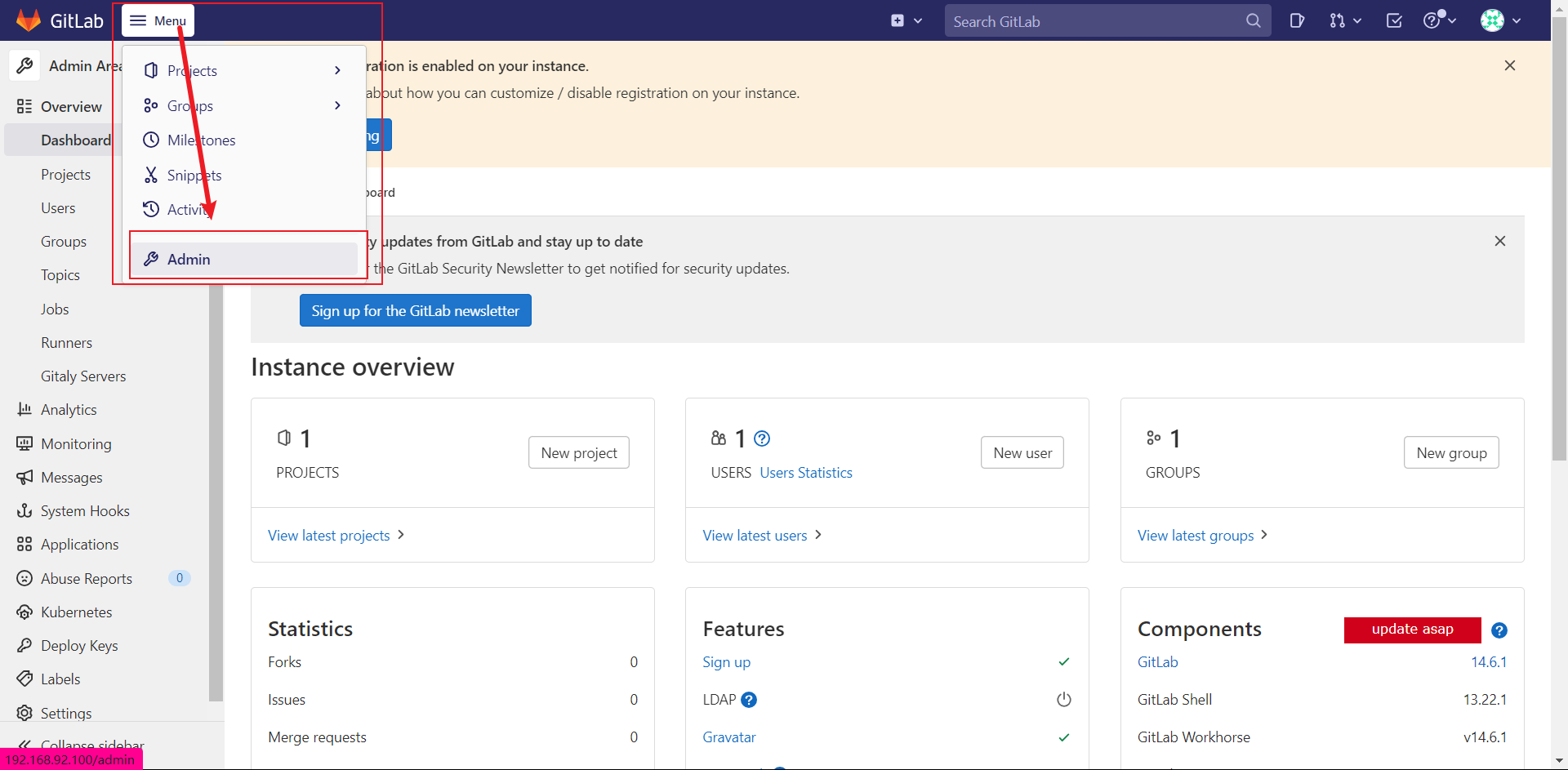Open the issues icon in top bar
Viewport: 1568px width, 770px height.
pos(1297,20)
